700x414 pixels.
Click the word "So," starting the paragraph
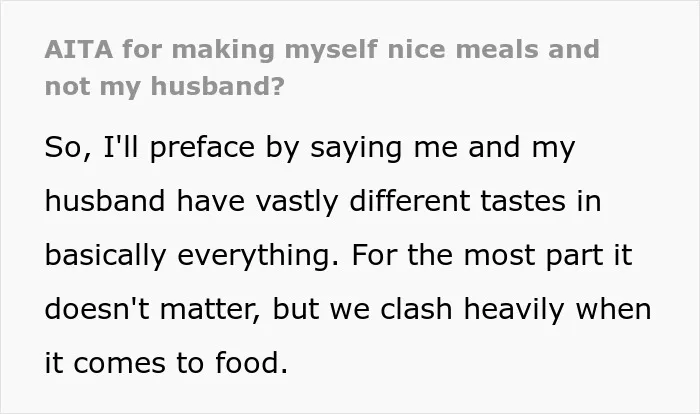68,148
